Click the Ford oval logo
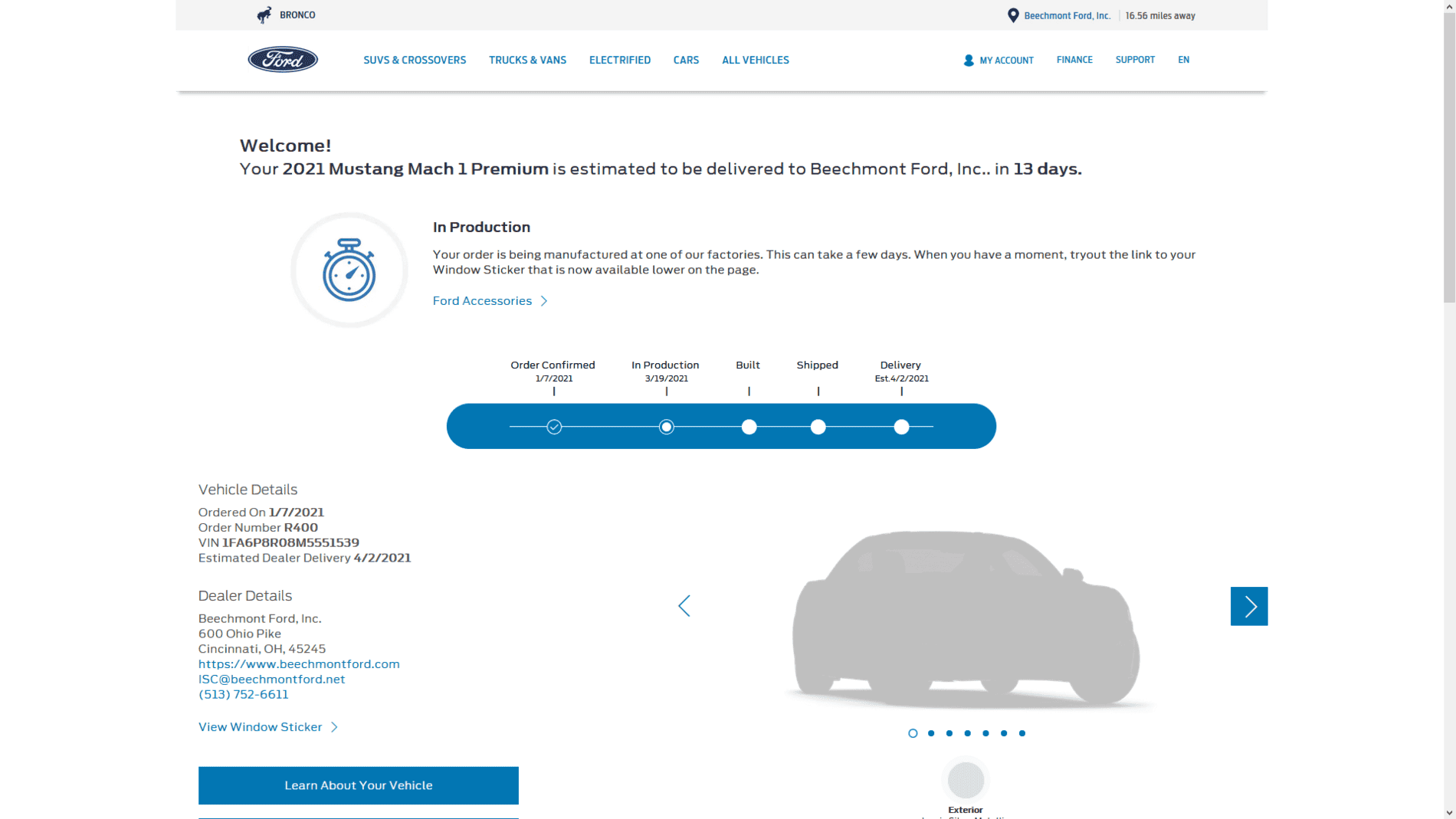 [283, 60]
